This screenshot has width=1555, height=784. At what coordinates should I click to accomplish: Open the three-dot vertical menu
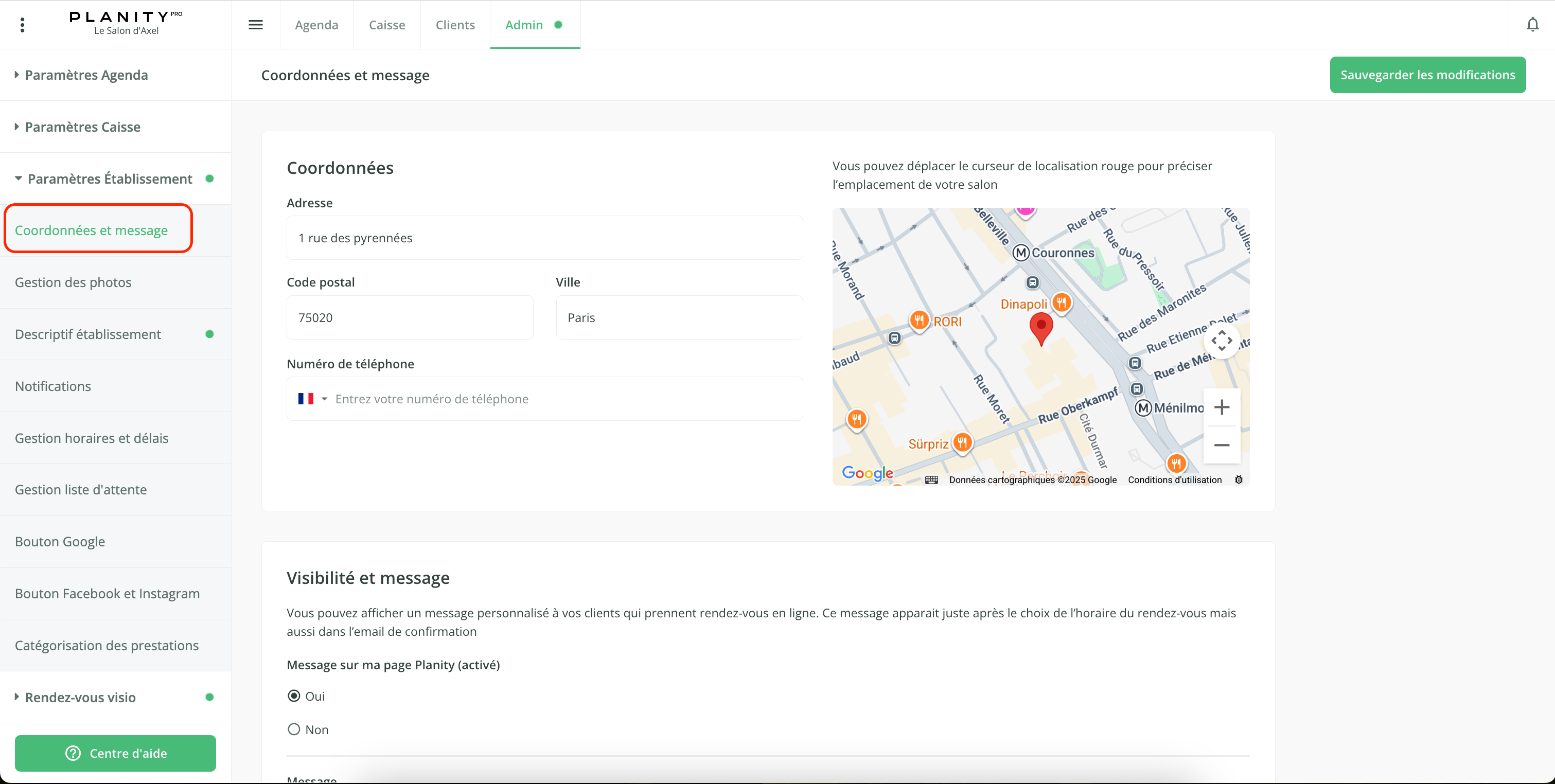(22, 25)
